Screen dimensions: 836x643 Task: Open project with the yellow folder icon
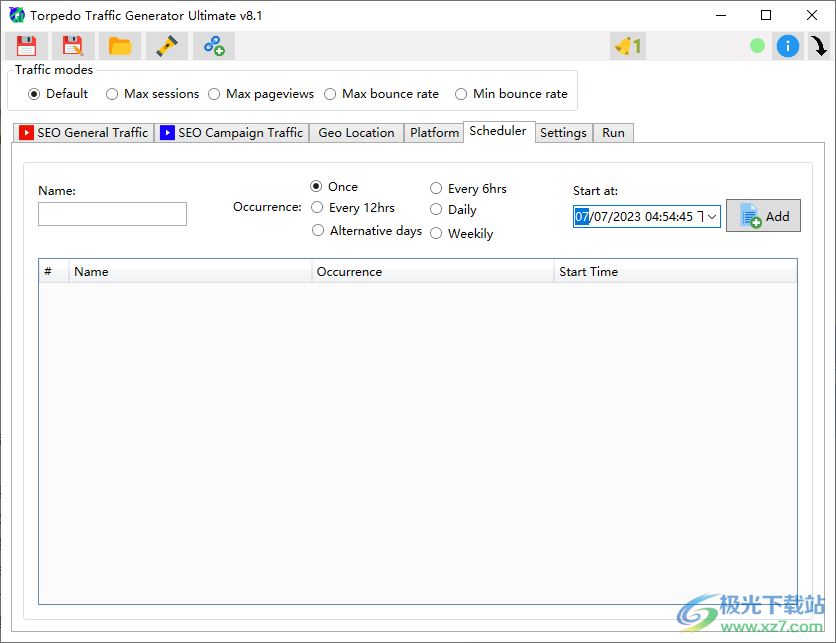pos(120,46)
